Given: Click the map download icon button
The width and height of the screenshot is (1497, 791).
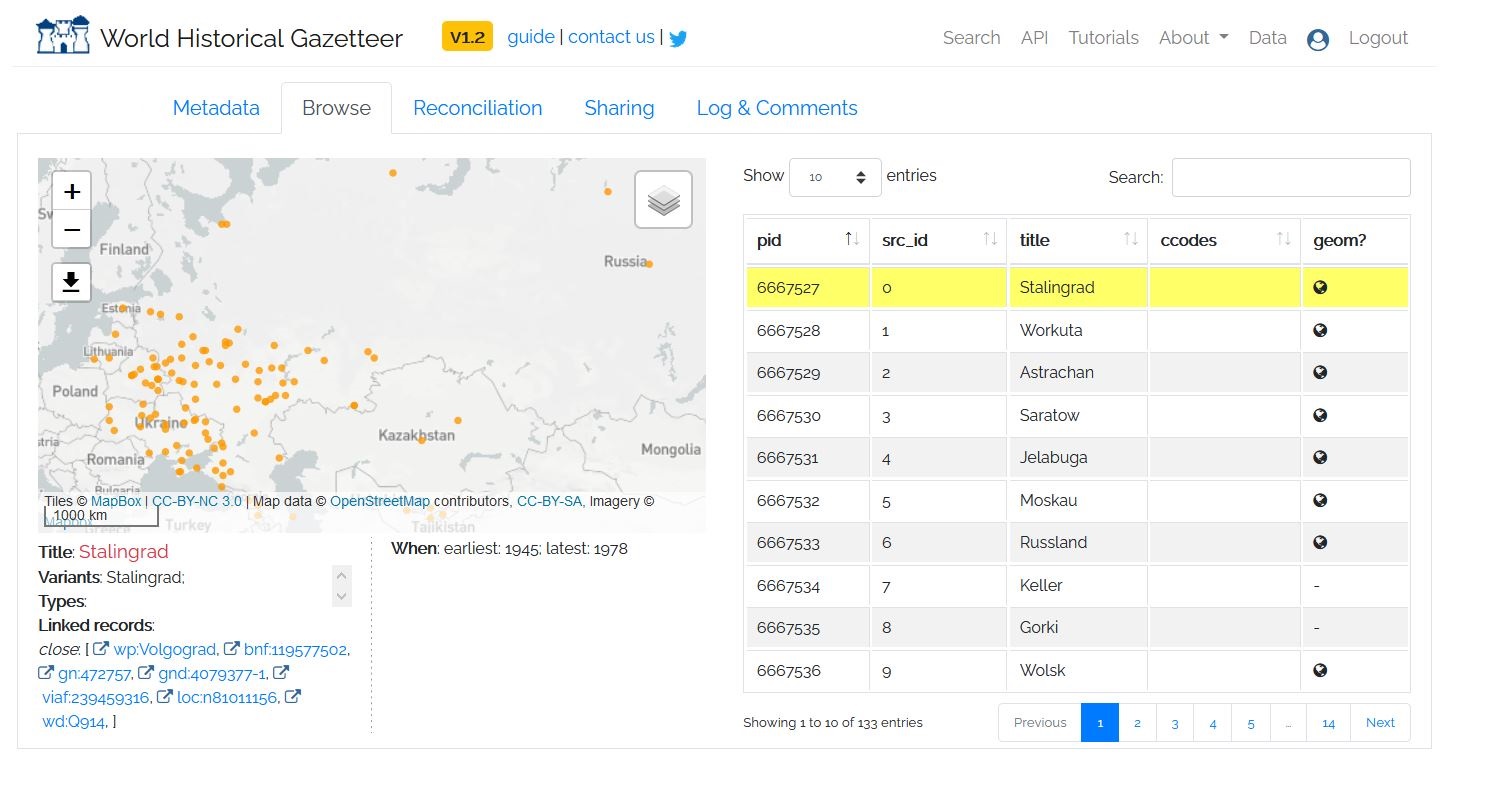Looking at the screenshot, I should tap(72, 283).
